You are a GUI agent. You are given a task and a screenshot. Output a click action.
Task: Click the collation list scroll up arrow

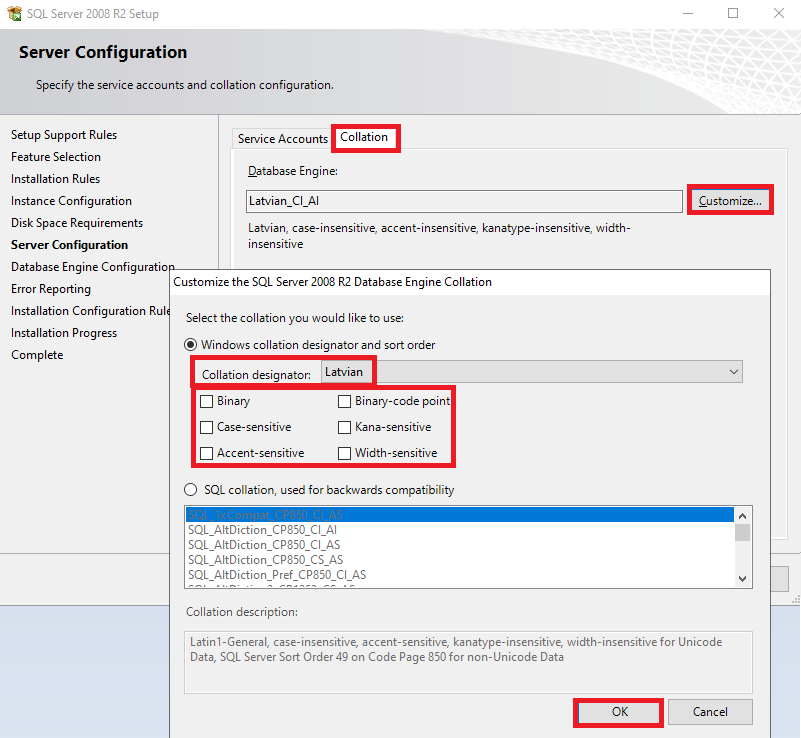click(x=743, y=516)
